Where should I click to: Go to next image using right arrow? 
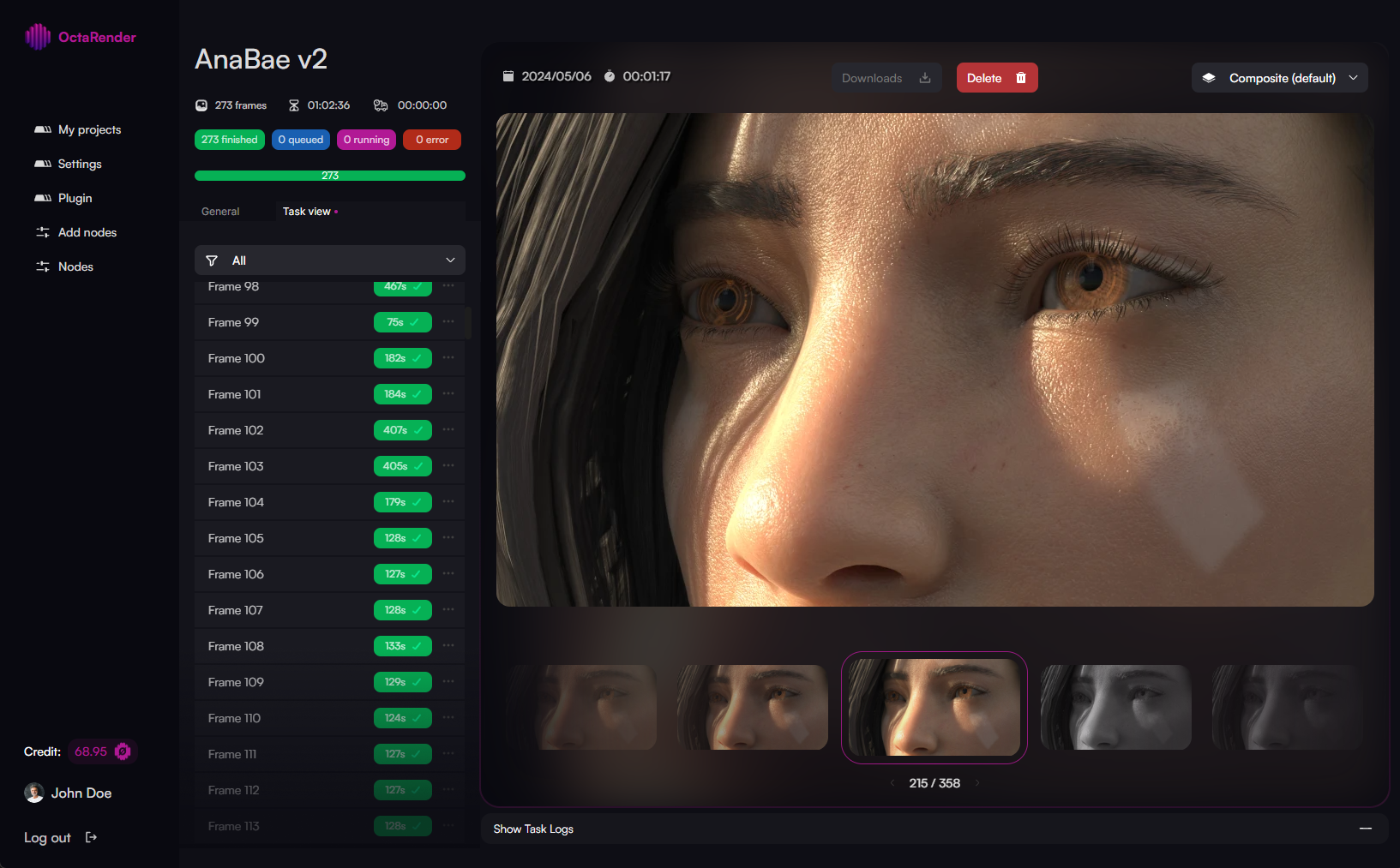977,783
